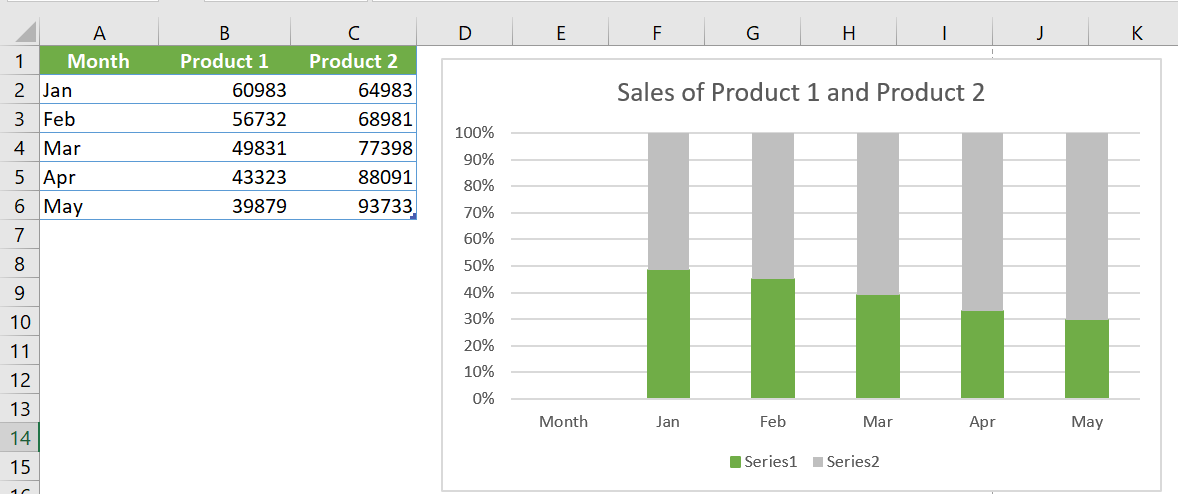Click the 100% vertical axis label
This screenshot has height=494, width=1178.
[x=475, y=133]
